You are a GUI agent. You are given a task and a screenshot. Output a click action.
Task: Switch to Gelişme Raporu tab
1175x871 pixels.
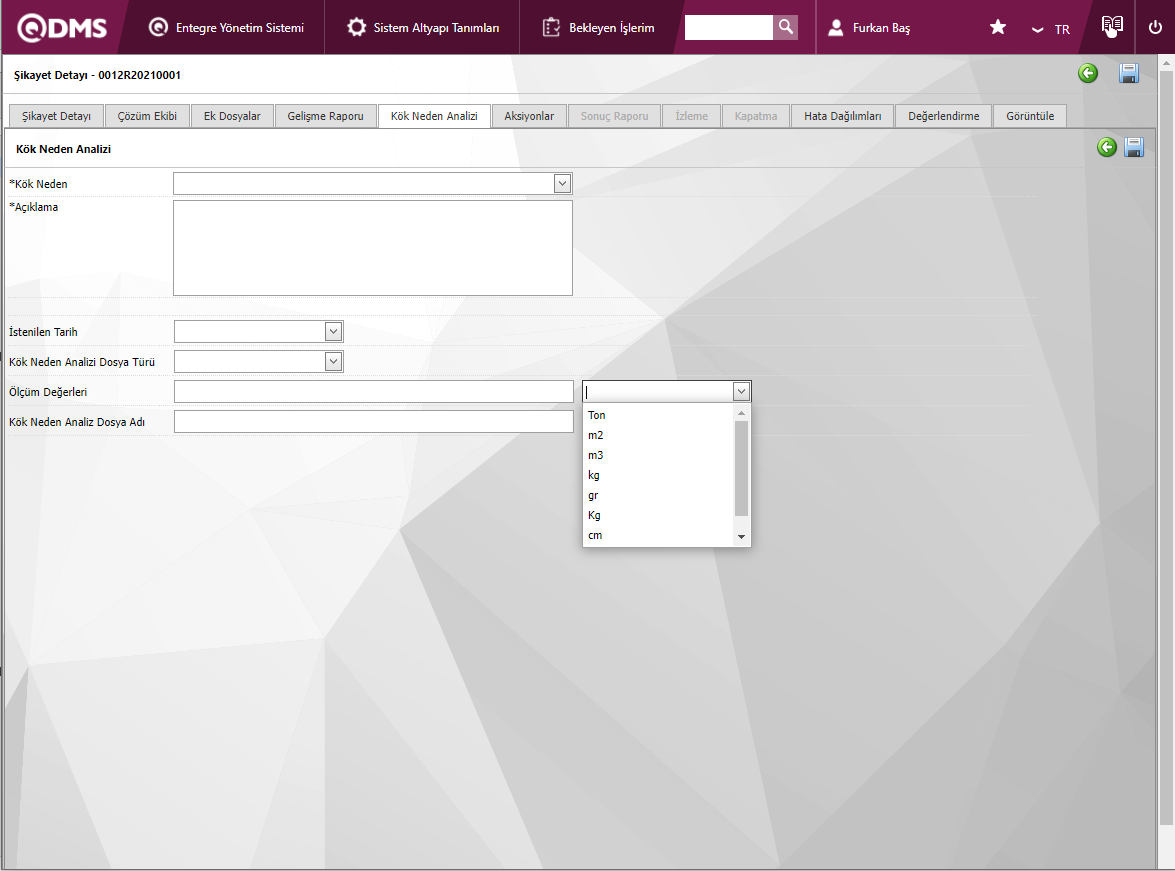tap(325, 116)
